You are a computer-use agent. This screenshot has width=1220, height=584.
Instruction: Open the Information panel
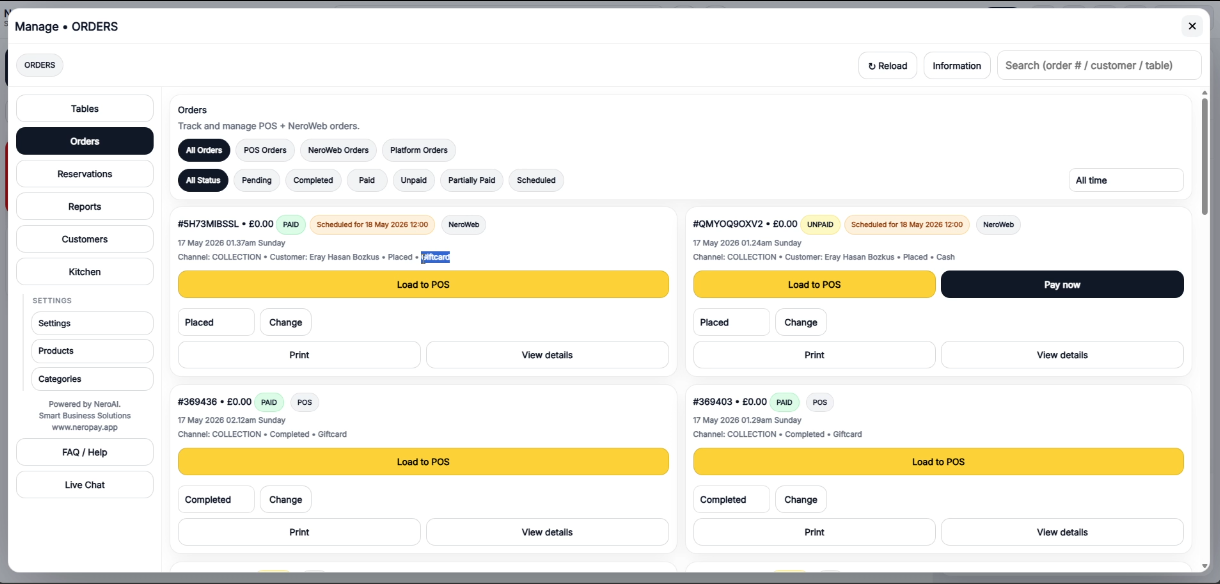957,66
